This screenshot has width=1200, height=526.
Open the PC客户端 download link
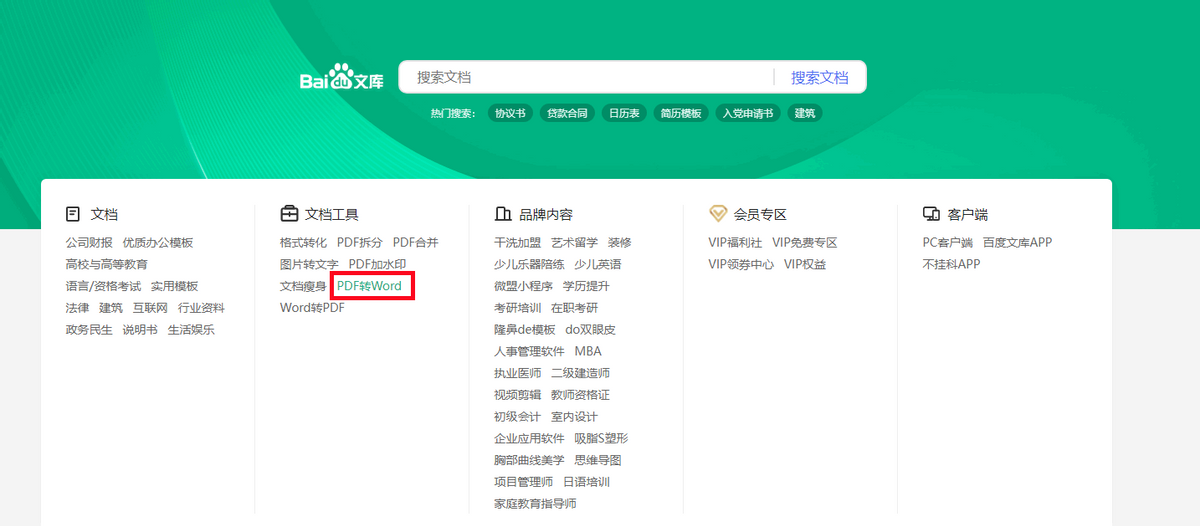(948, 242)
